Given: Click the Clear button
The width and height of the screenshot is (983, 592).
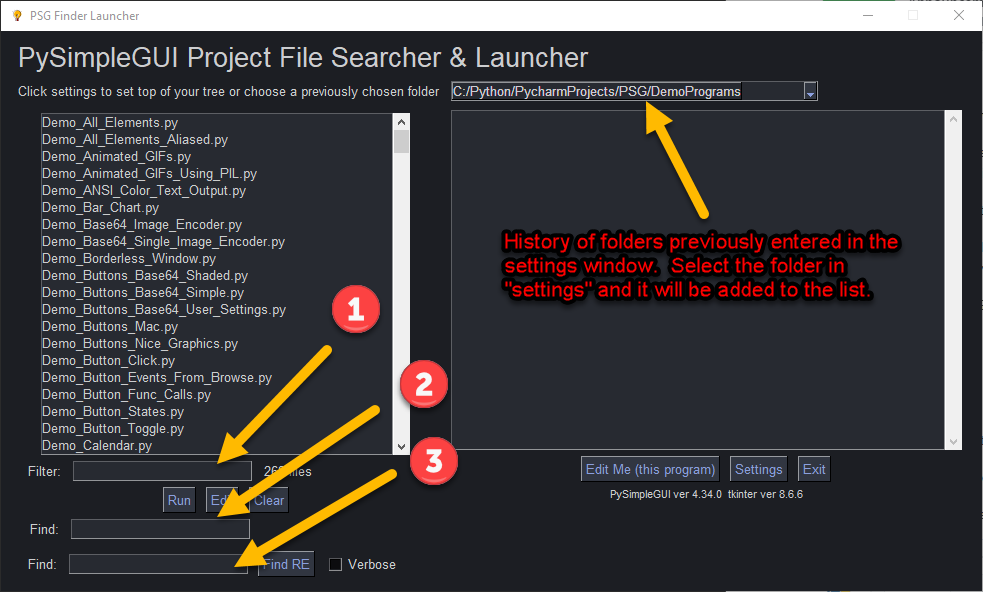Looking at the screenshot, I should [269, 500].
